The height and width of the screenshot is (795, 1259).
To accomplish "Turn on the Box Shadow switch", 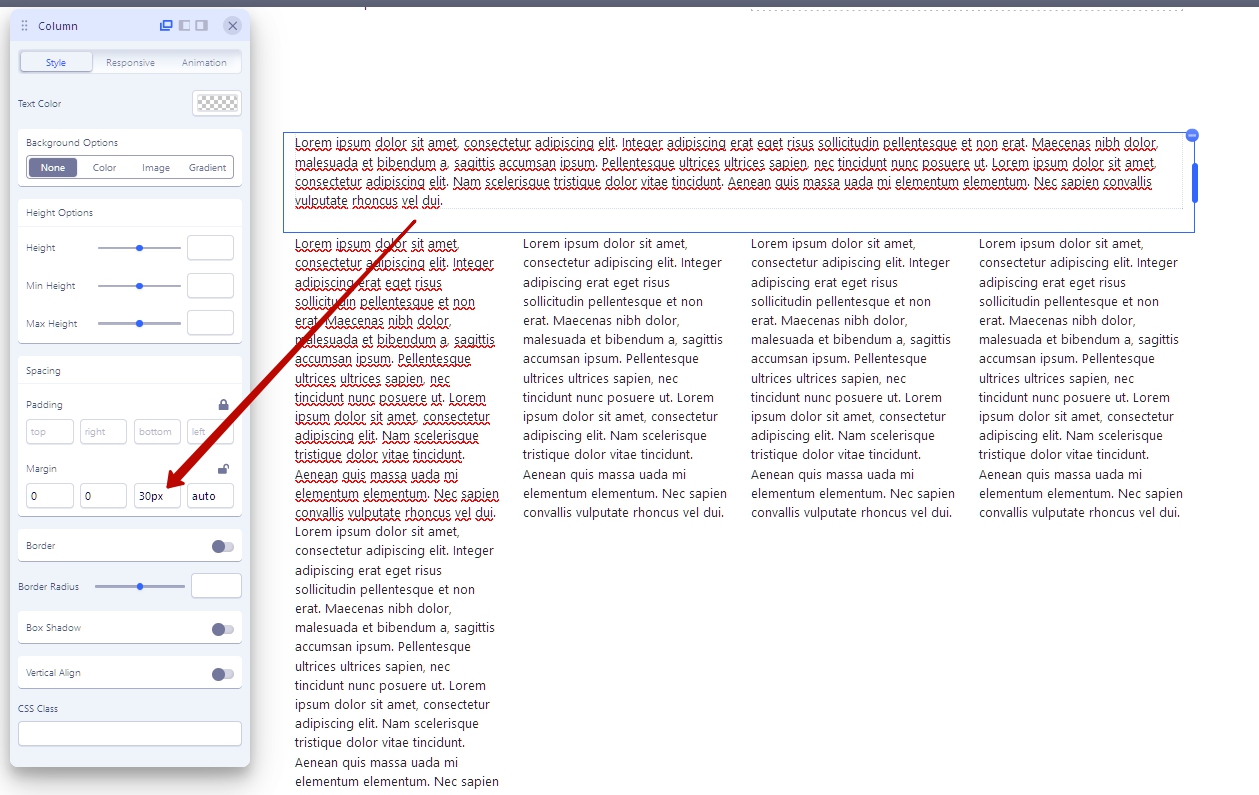I will tap(222, 629).
